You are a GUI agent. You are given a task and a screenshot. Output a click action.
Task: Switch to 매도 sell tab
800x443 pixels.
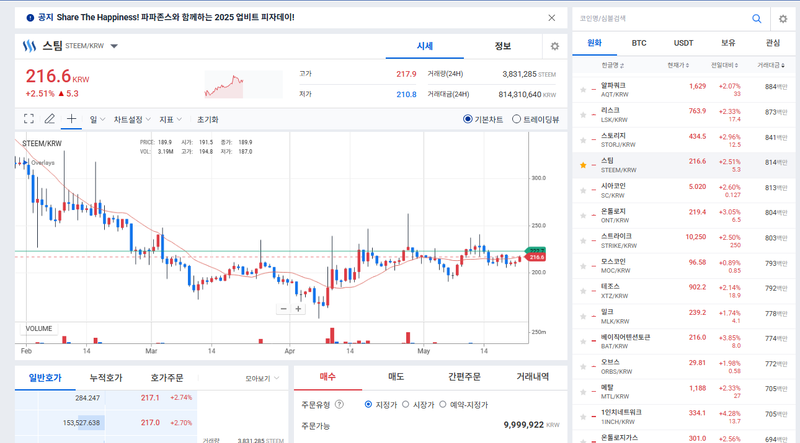click(x=396, y=377)
